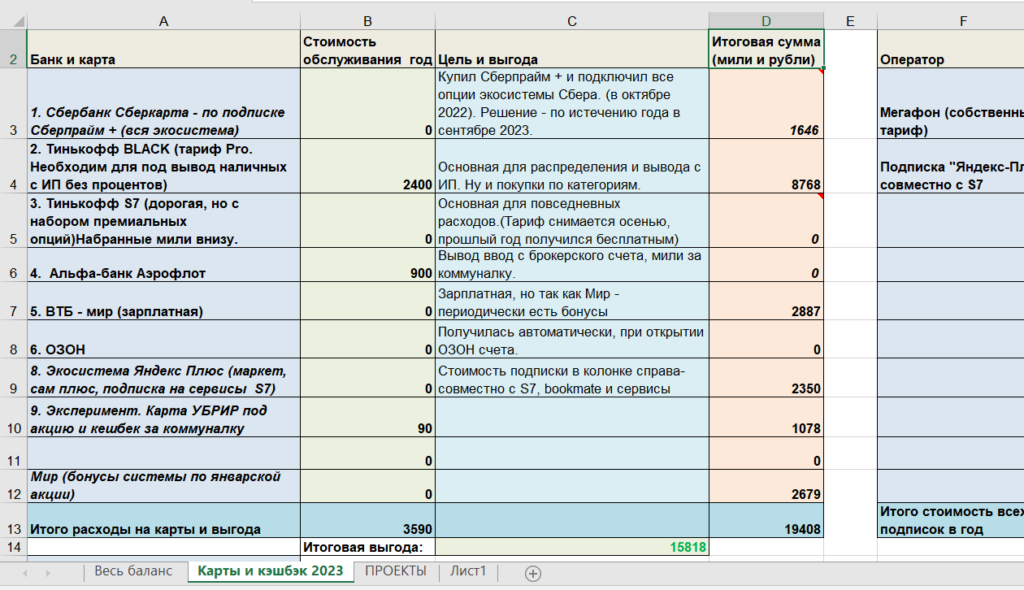Click the service cost value 2400
This screenshot has width=1024, height=590.
point(368,166)
